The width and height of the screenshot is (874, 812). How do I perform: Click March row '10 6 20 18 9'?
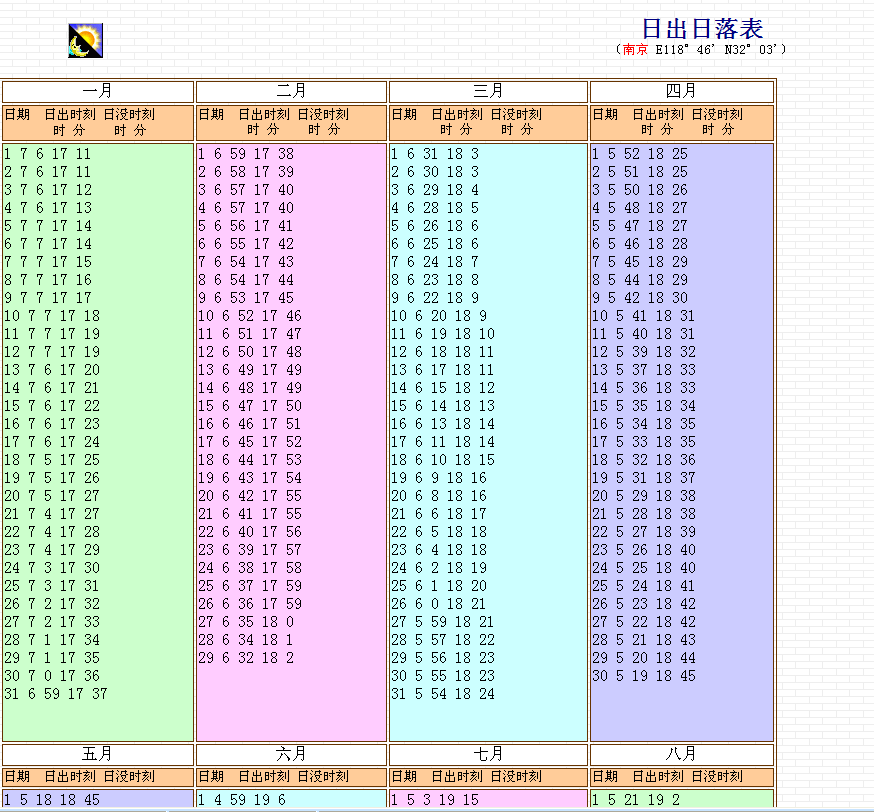pyautogui.click(x=439, y=316)
